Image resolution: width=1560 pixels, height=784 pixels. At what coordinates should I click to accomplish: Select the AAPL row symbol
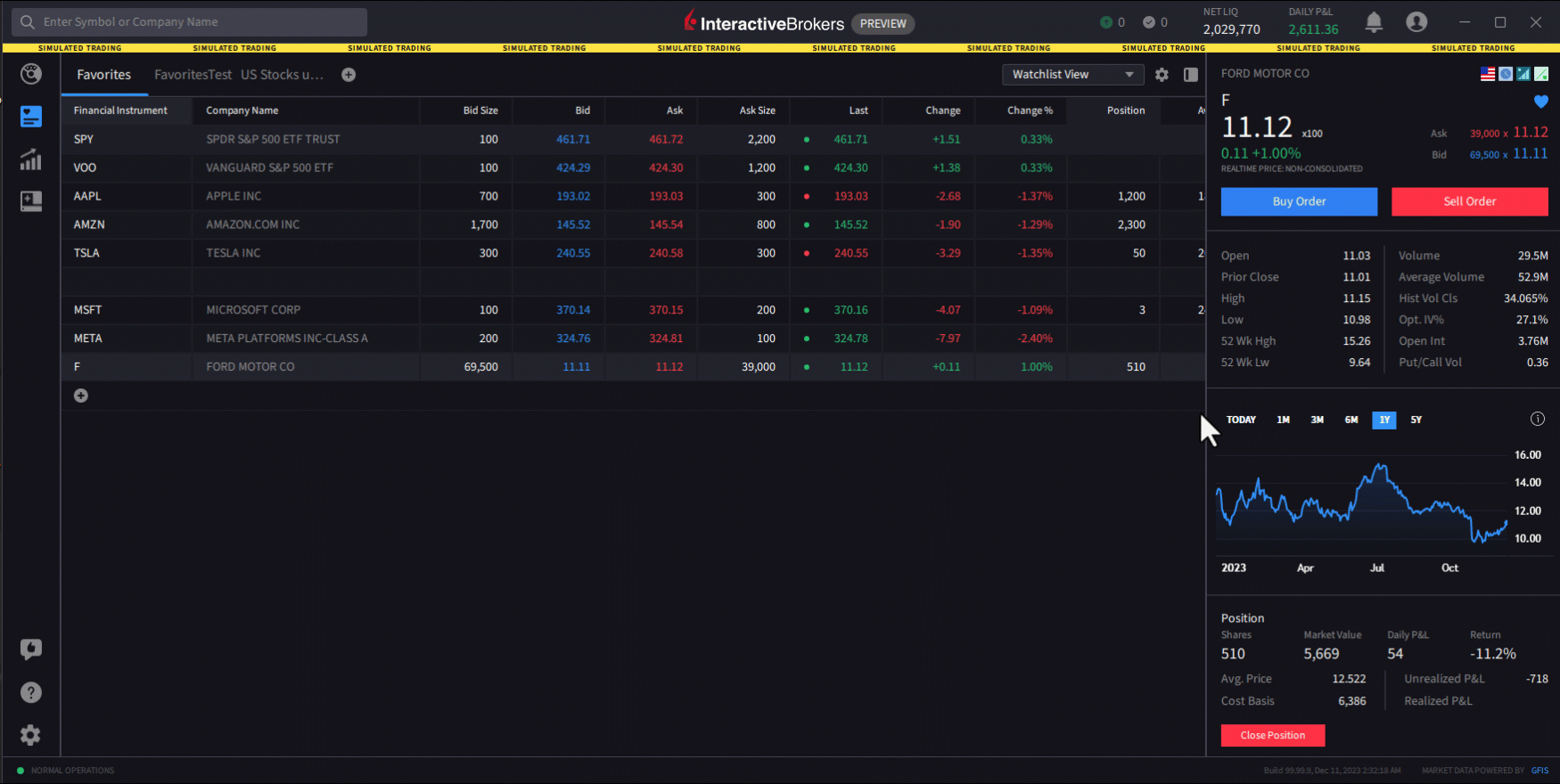(87, 196)
